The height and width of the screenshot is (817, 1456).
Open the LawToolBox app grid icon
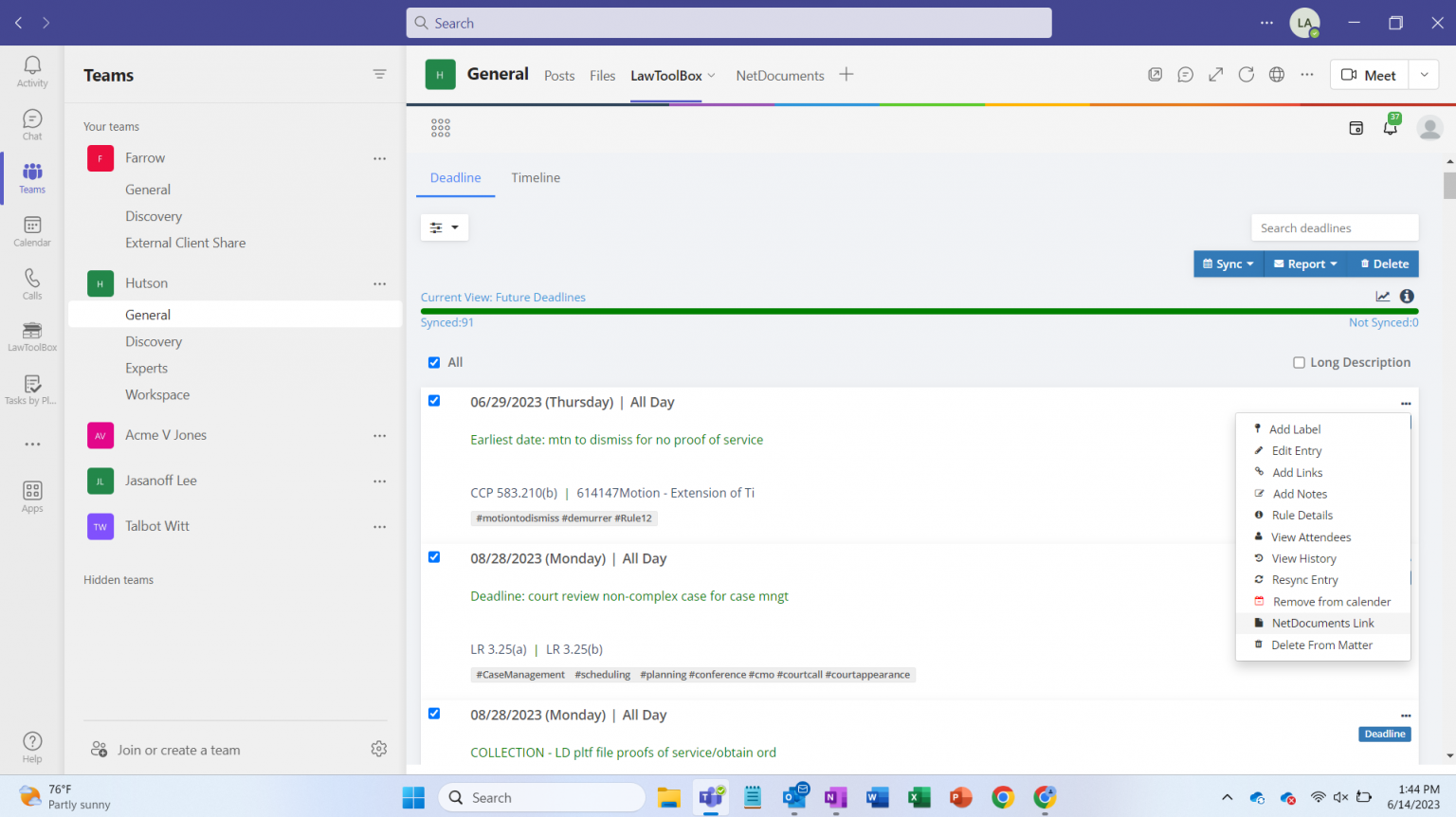coord(440,126)
